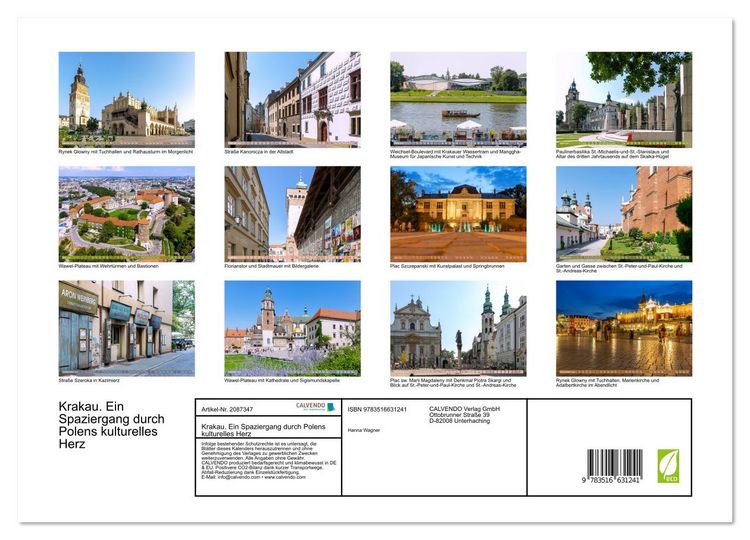Click the CALVENDO logo
750x540 pixels.
pyautogui.click(x=315, y=407)
